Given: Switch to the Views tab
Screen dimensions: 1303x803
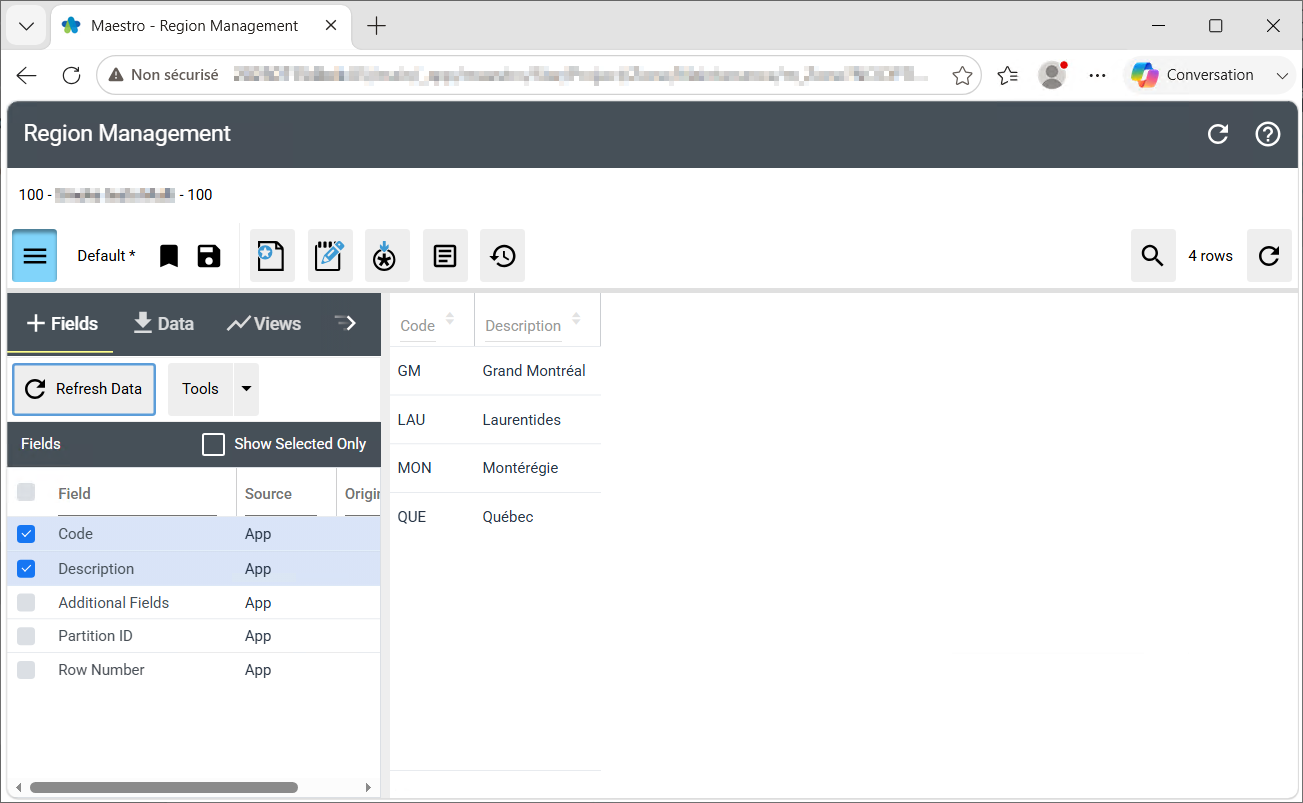Looking at the screenshot, I should click(x=264, y=323).
